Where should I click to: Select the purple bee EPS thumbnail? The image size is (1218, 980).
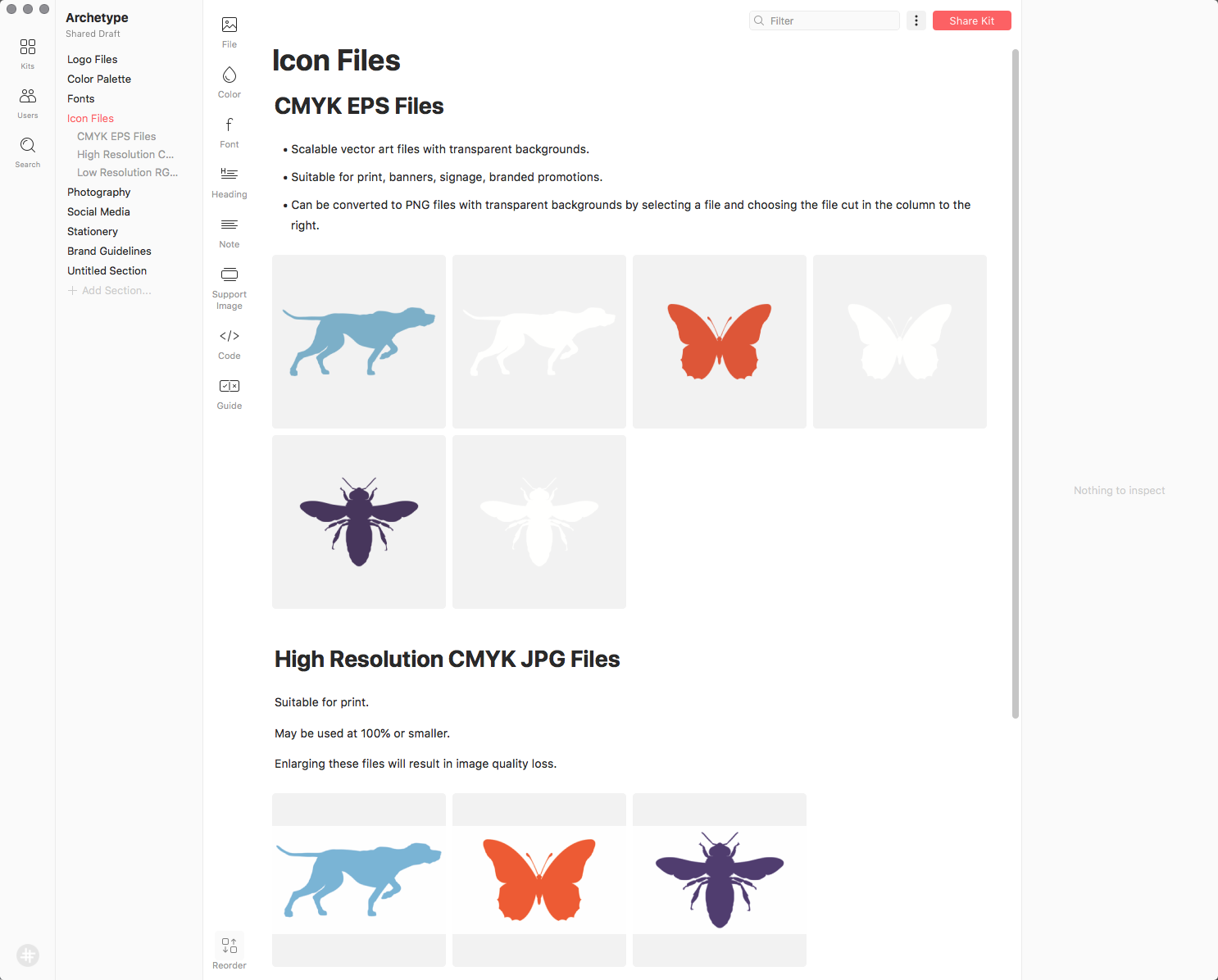[359, 522]
